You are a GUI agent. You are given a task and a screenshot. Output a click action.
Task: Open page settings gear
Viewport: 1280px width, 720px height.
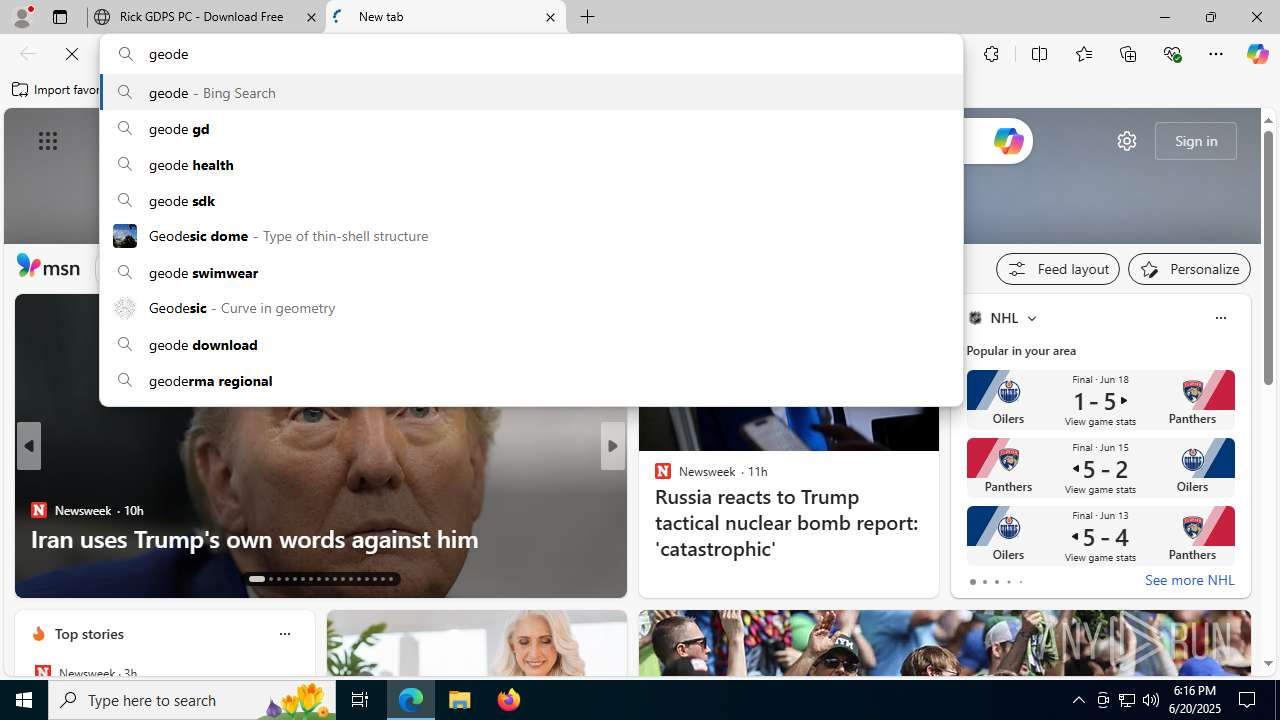1127,141
